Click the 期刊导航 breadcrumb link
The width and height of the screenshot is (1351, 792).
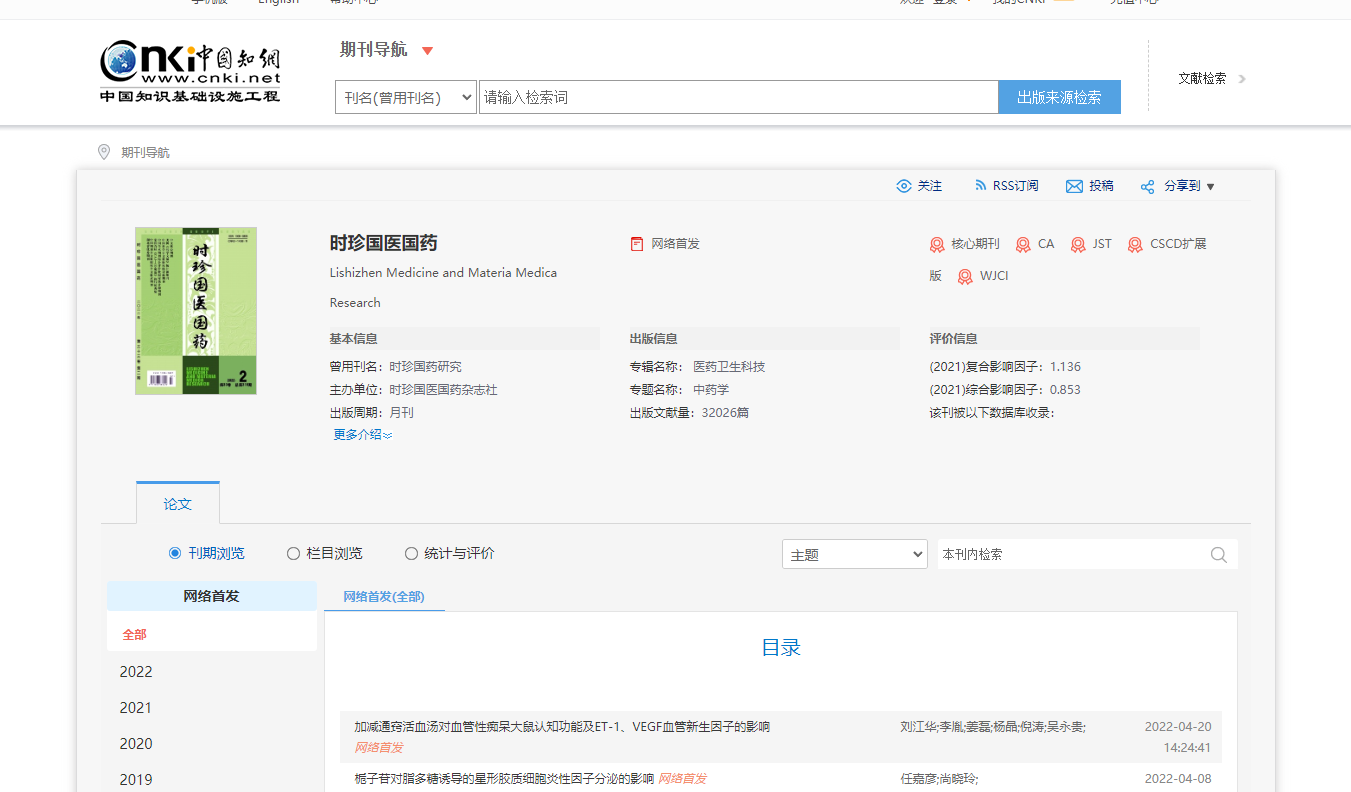click(x=146, y=153)
